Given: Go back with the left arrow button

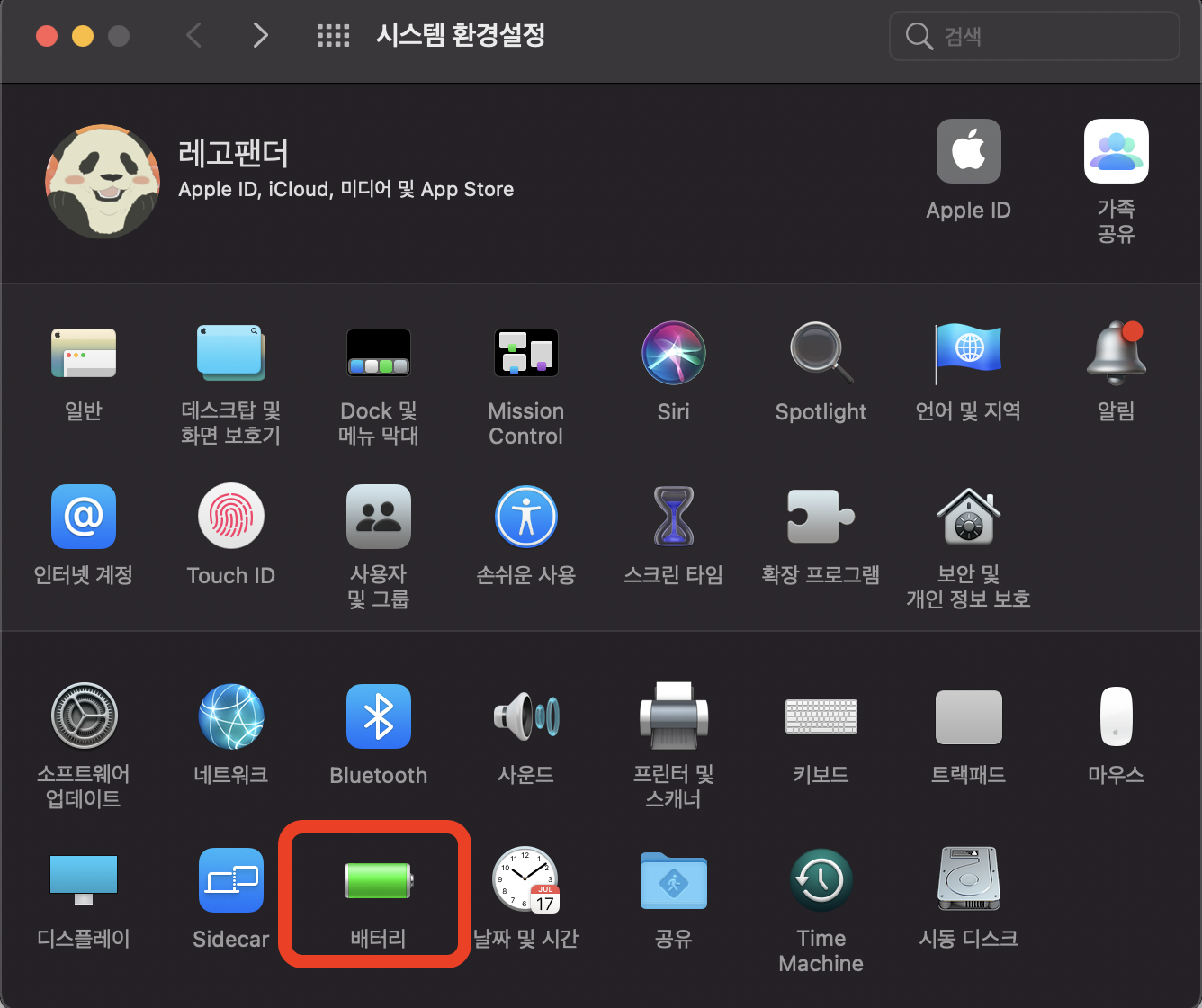Looking at the screenshot, I should pyautogui.click(x=193, y=35).
